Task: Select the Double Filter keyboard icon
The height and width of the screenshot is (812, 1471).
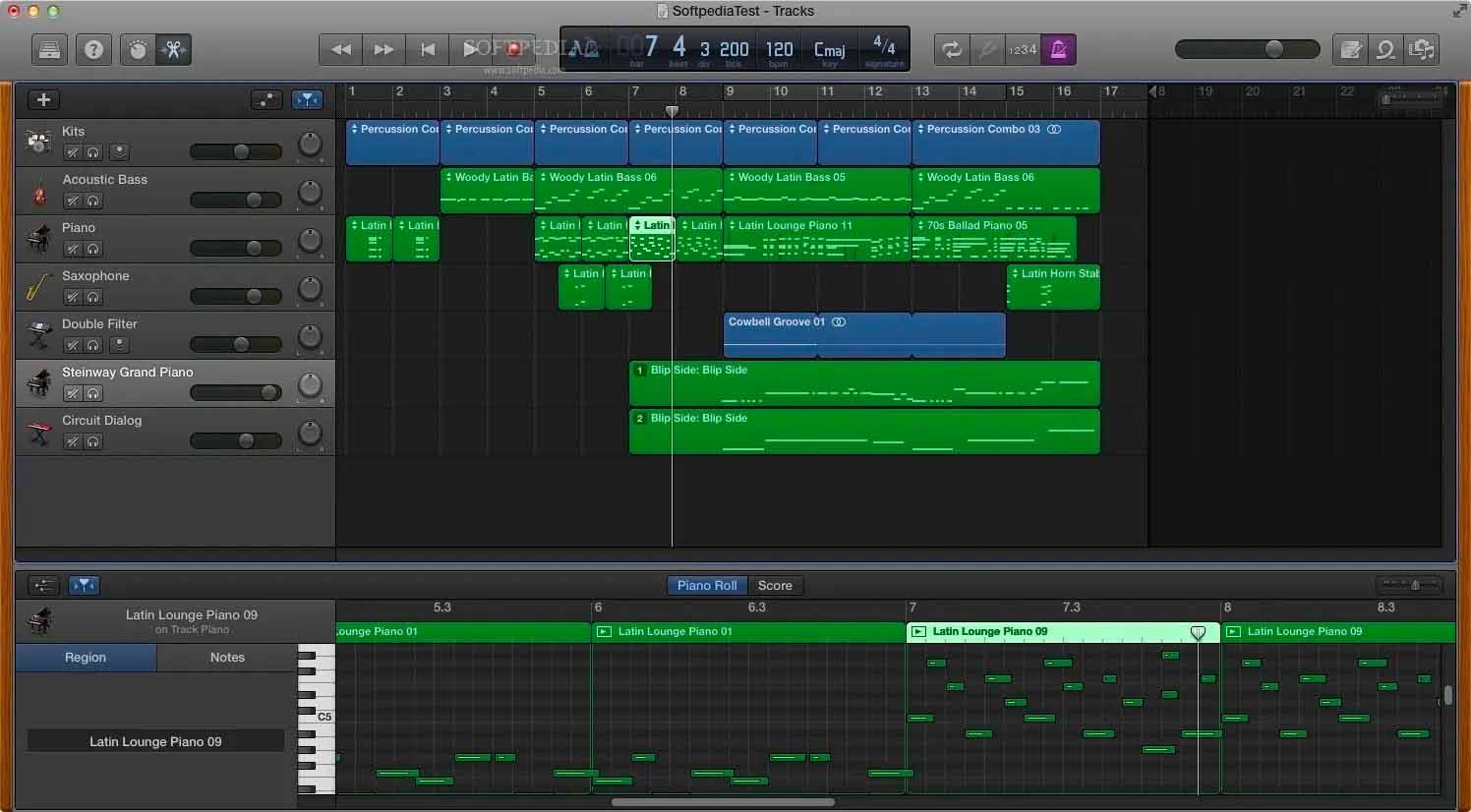Action: click(38, 335)
